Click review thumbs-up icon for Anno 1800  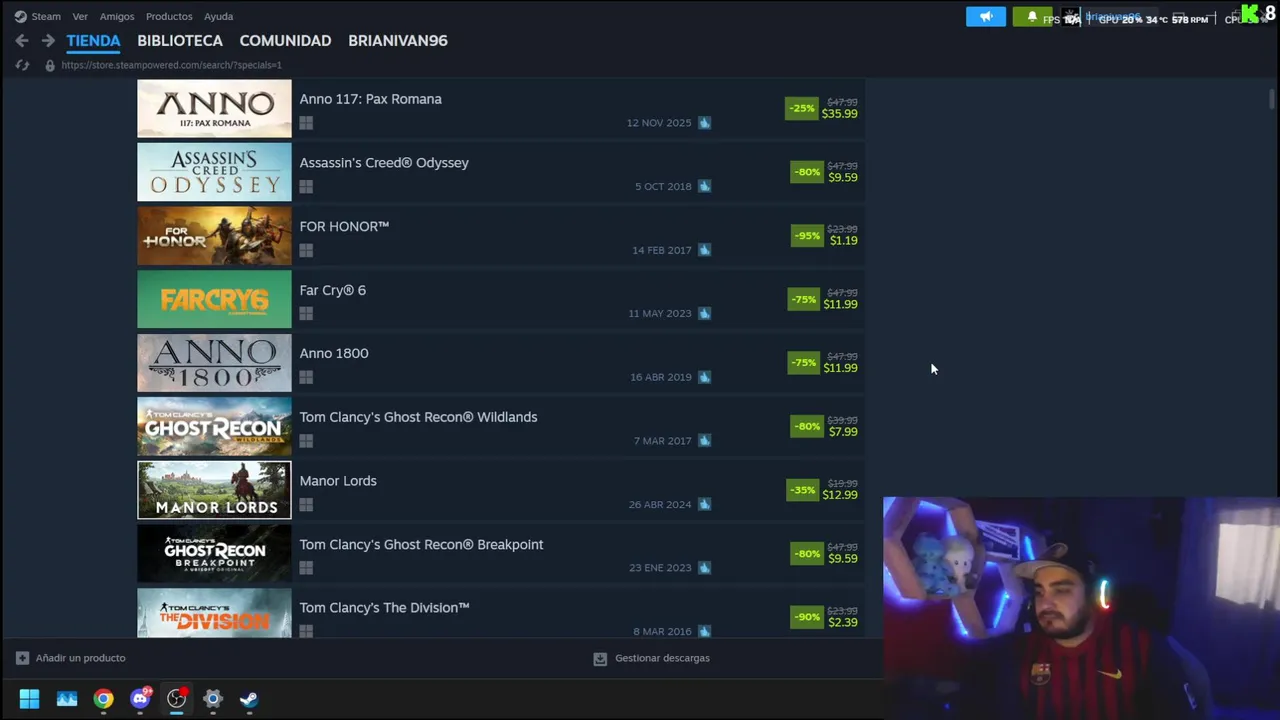[x=704, y=377]
